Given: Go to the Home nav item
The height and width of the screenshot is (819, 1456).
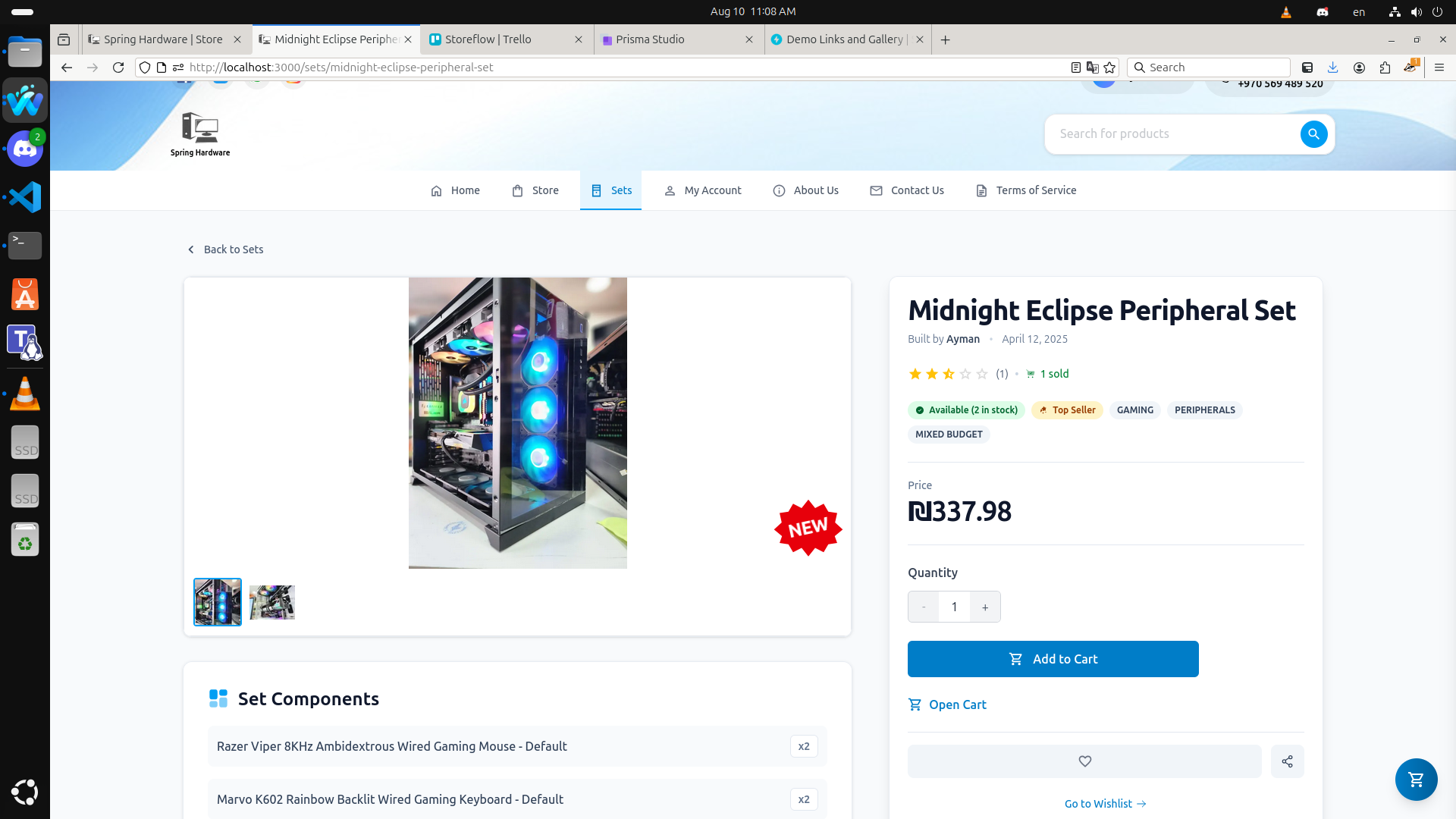Looking at the screenshot, I should [455, 190].
